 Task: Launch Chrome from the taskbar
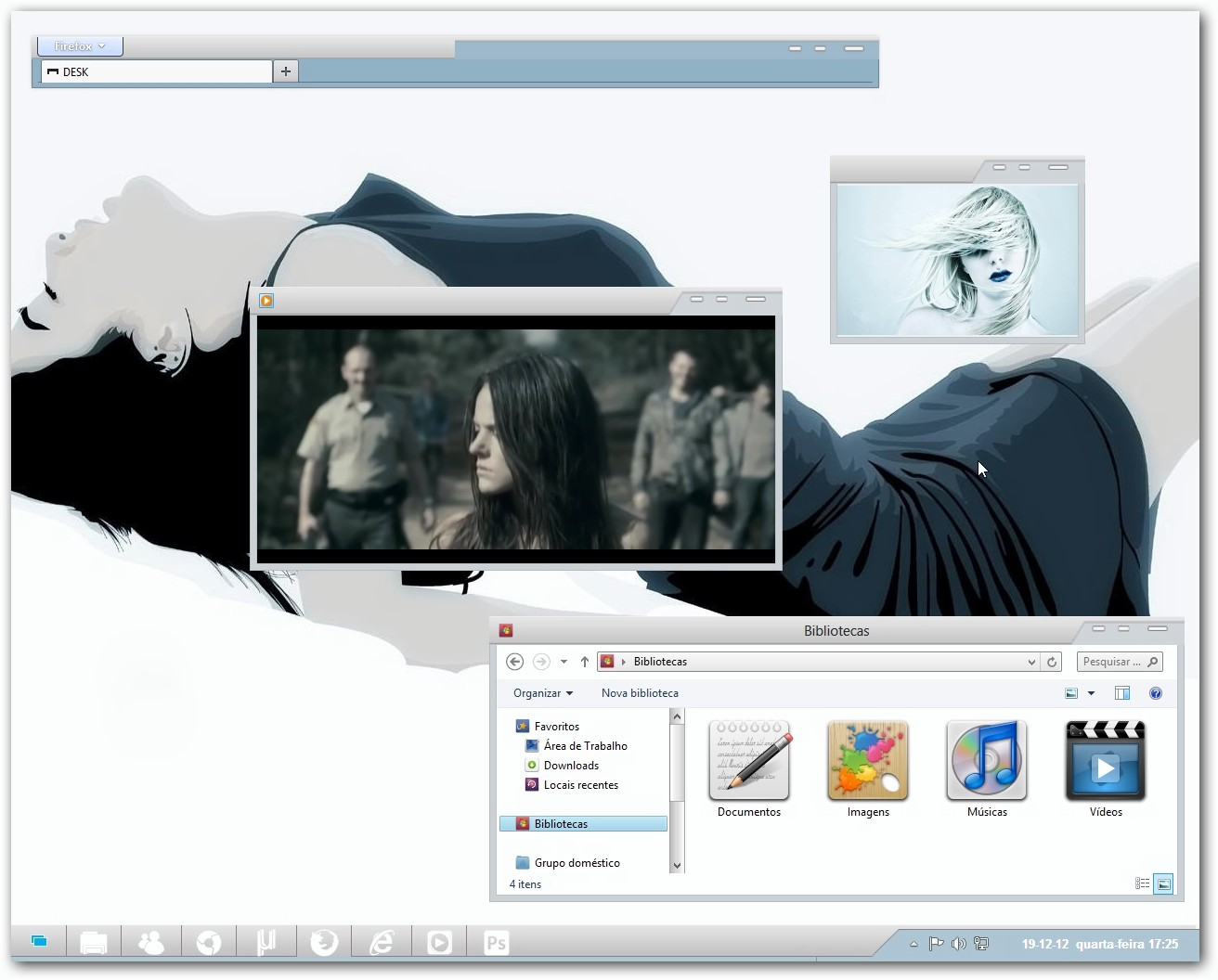click(x=209, y=943)
